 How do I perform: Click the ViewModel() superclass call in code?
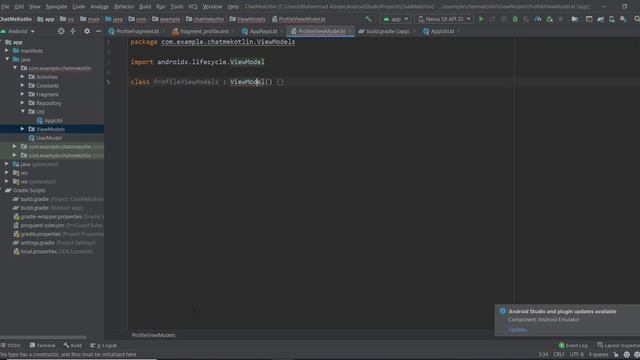click(x=251, y=82)
